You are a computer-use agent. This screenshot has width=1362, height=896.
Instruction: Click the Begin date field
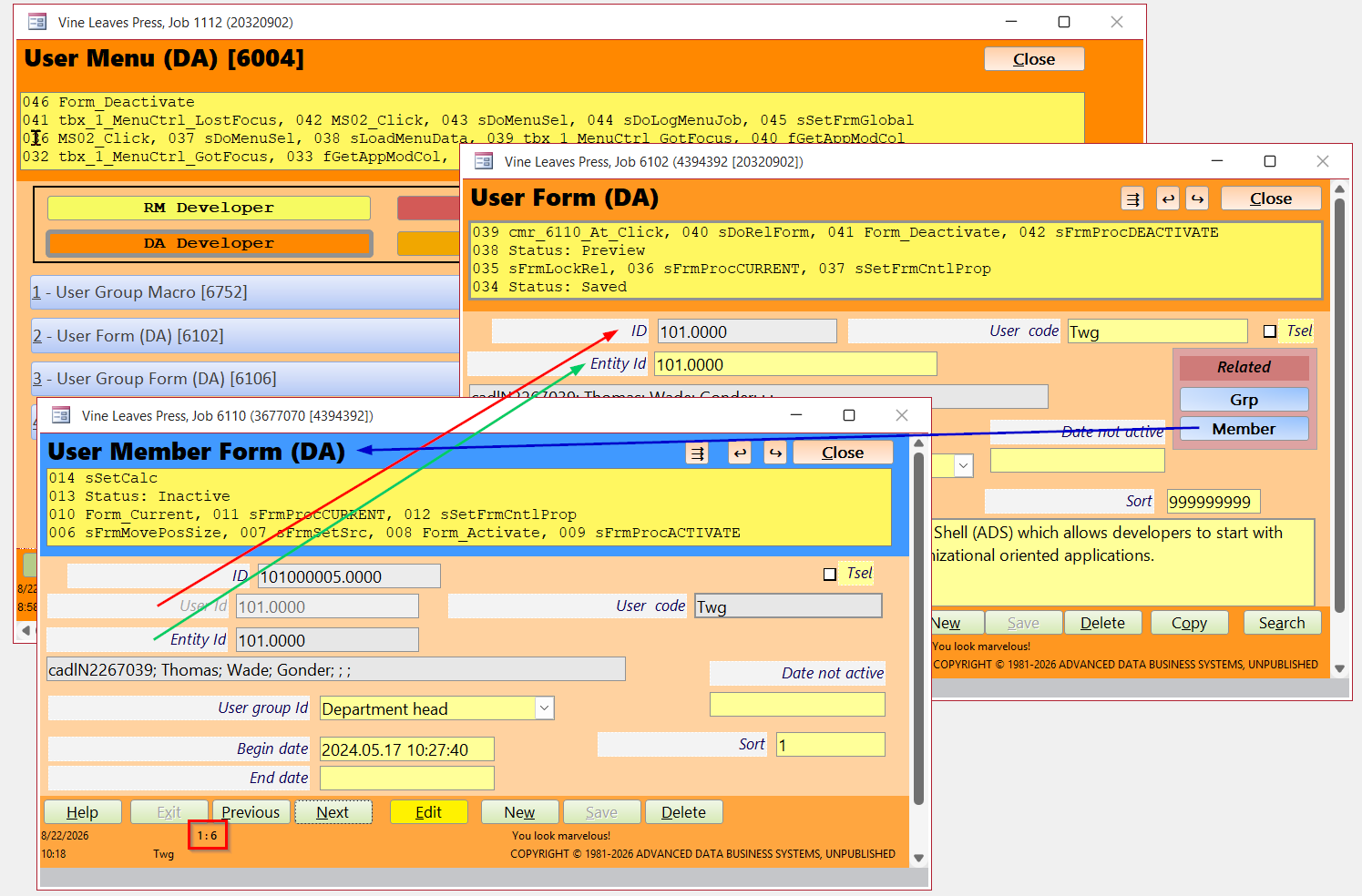pos(407,749)
